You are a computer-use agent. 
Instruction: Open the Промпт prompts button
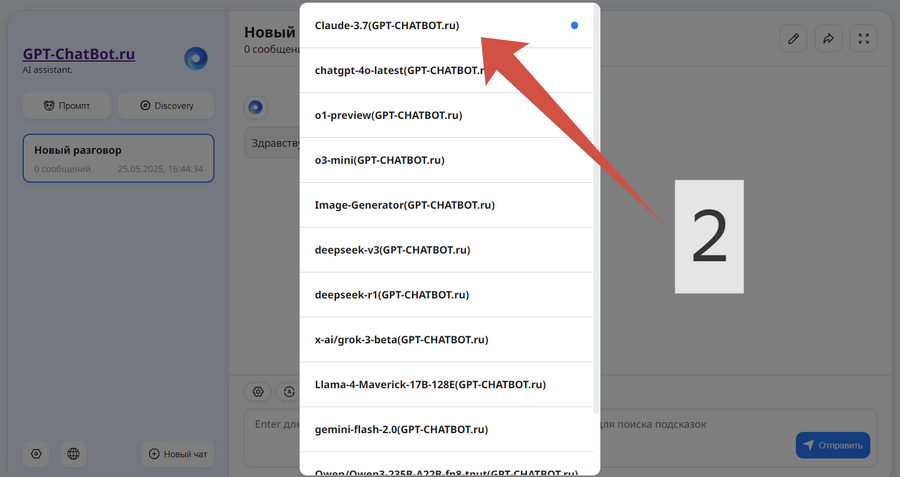(x=67, y=106)
